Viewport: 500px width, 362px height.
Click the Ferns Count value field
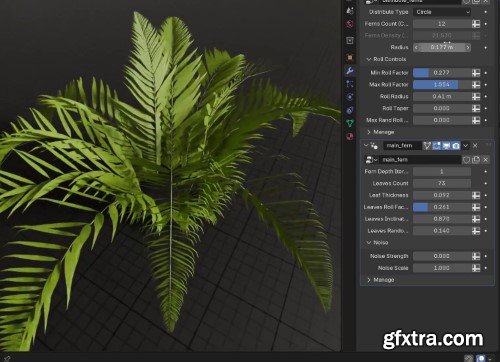[x=442, y=24]
